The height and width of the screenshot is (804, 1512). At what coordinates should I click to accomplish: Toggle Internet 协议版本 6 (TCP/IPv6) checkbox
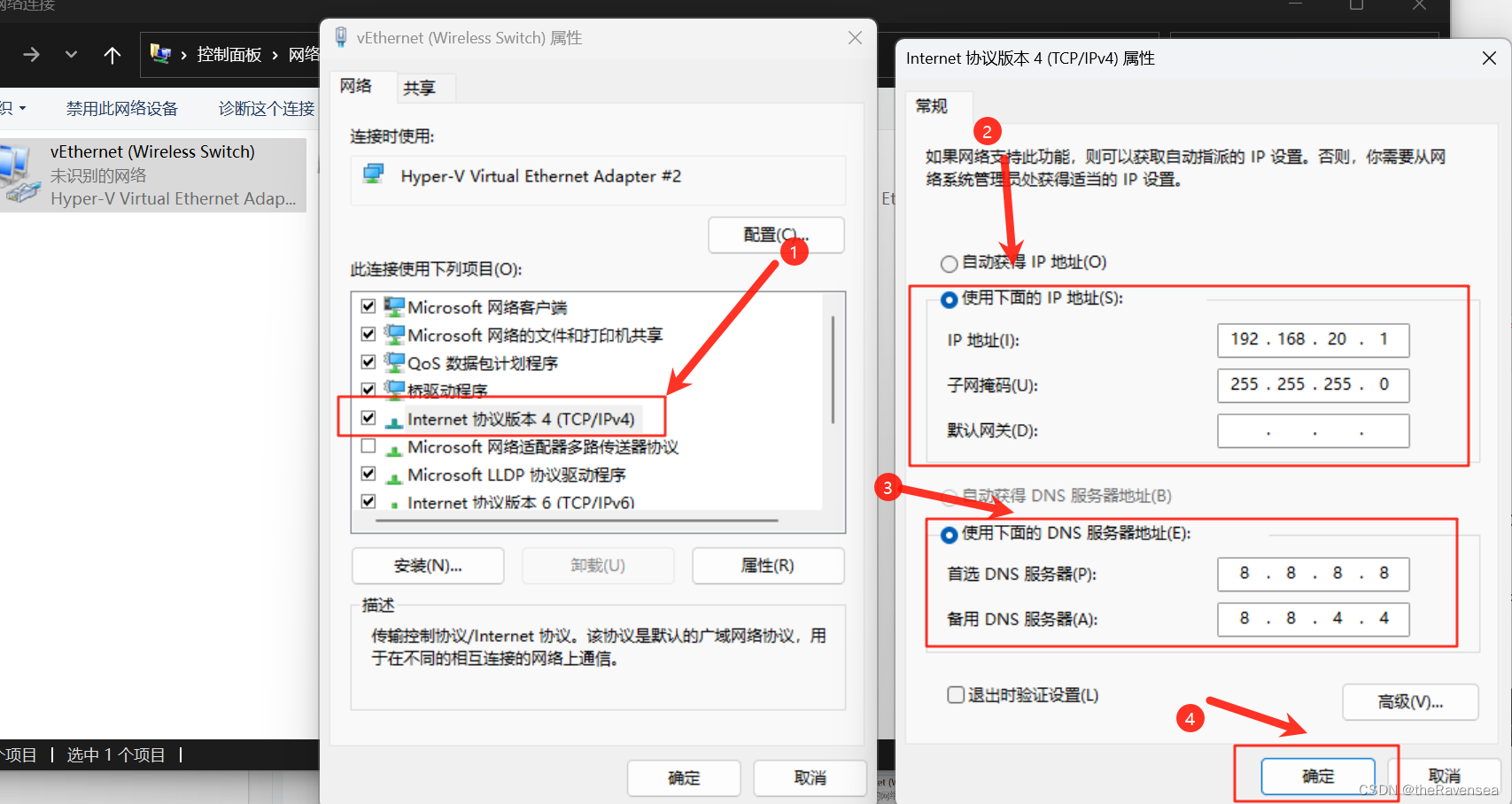[x=368, y=501]
